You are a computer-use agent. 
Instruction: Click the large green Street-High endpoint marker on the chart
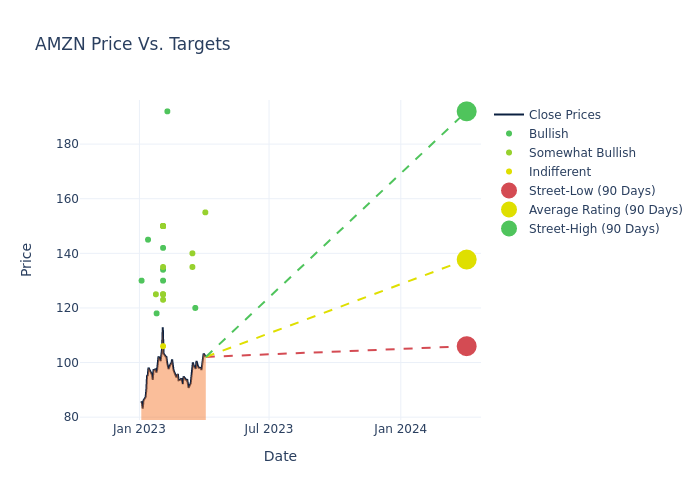pyautogui.click(x=466, y=111)
